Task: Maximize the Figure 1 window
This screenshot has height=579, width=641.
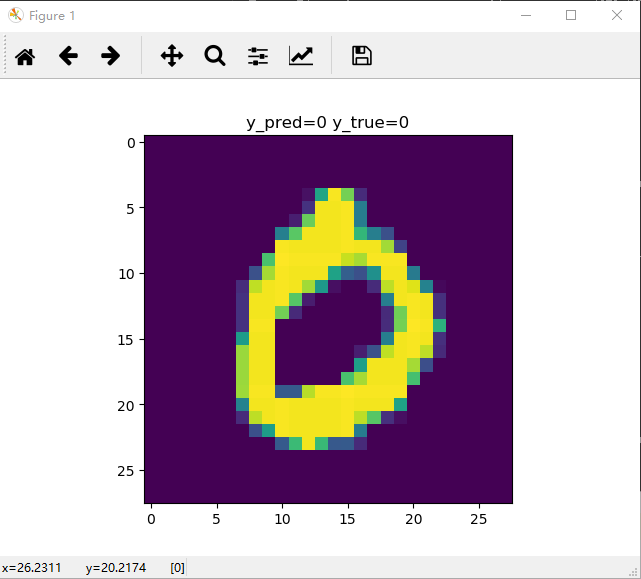Action: (571, 15)
